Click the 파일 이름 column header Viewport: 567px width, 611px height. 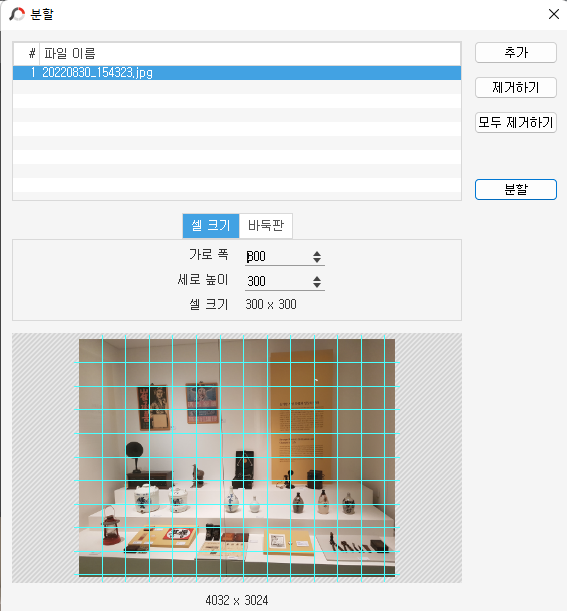[x=250, y=53]
